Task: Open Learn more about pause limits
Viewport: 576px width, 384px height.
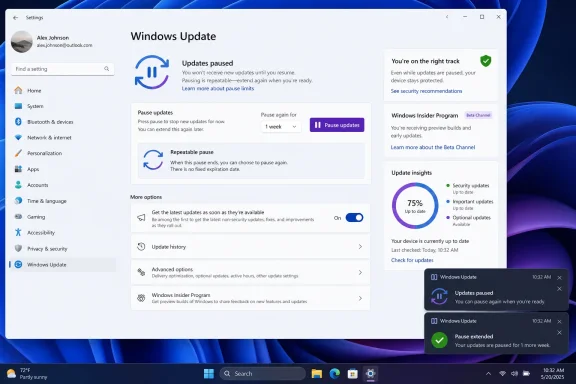Action: tap(218, 89)
